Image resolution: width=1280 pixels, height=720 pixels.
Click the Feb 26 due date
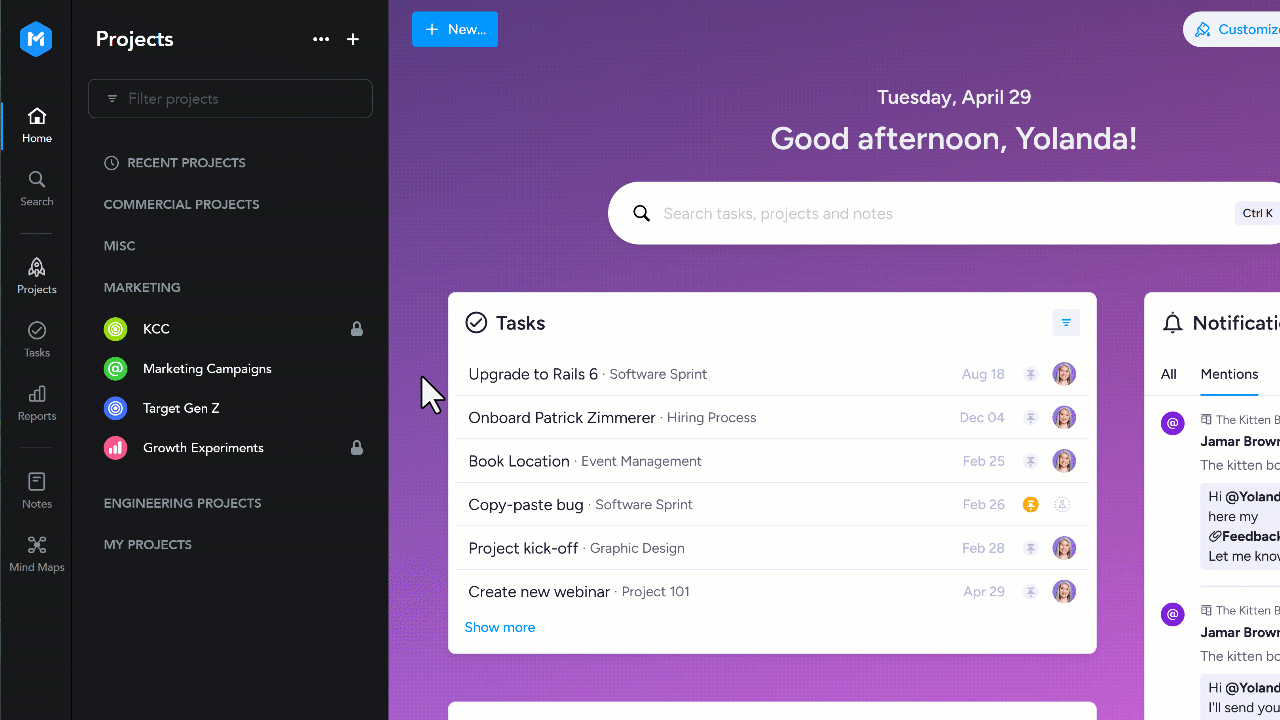pyautogui.click(x=984, y=505)
